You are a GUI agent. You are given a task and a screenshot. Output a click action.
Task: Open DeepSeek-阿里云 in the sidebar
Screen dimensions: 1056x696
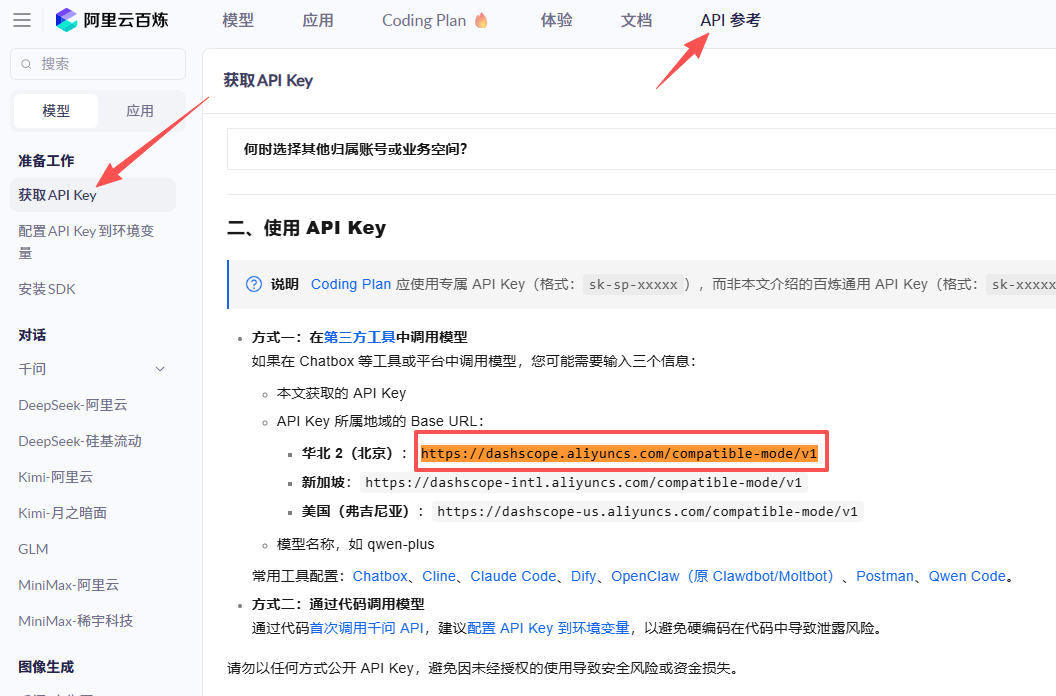coord(73,405)
